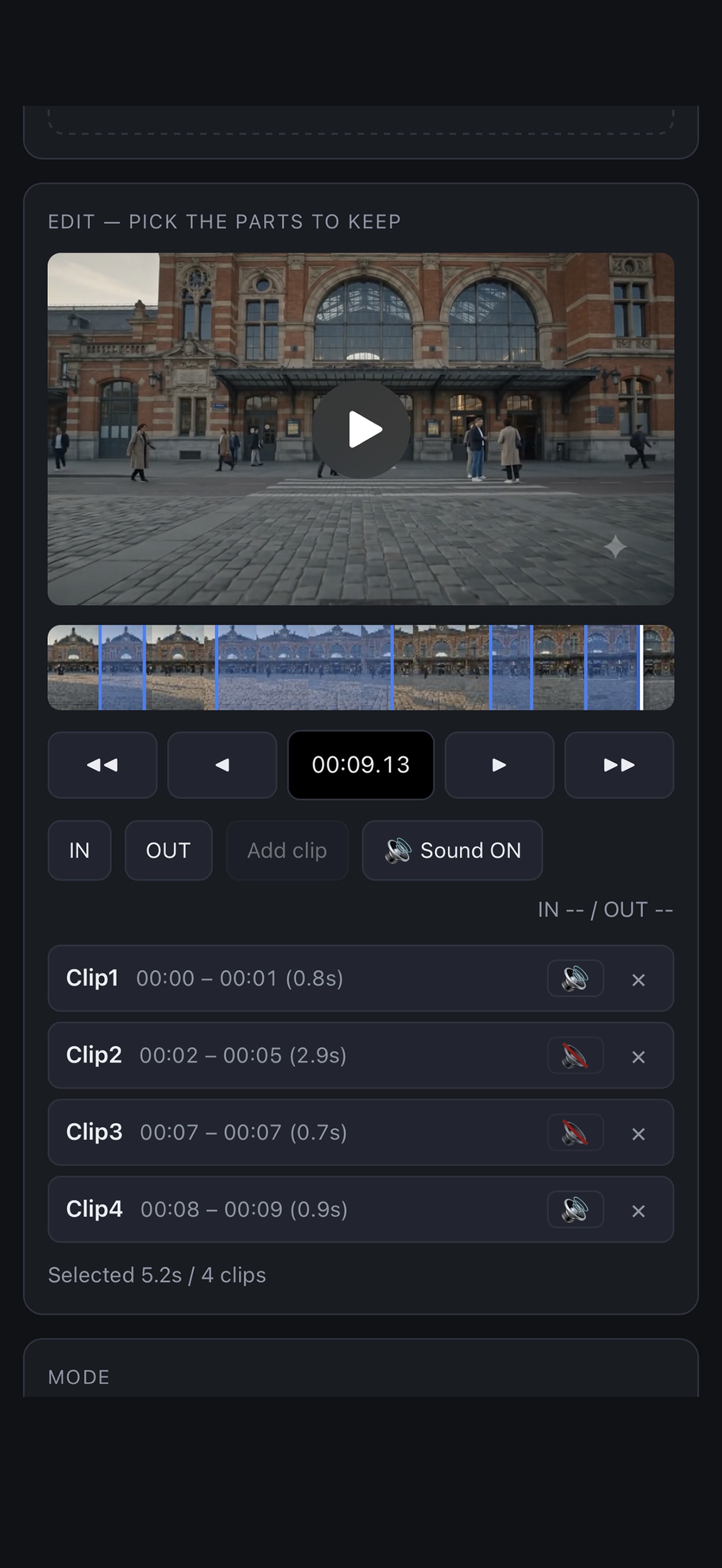Step back one frame

[222, 764]
